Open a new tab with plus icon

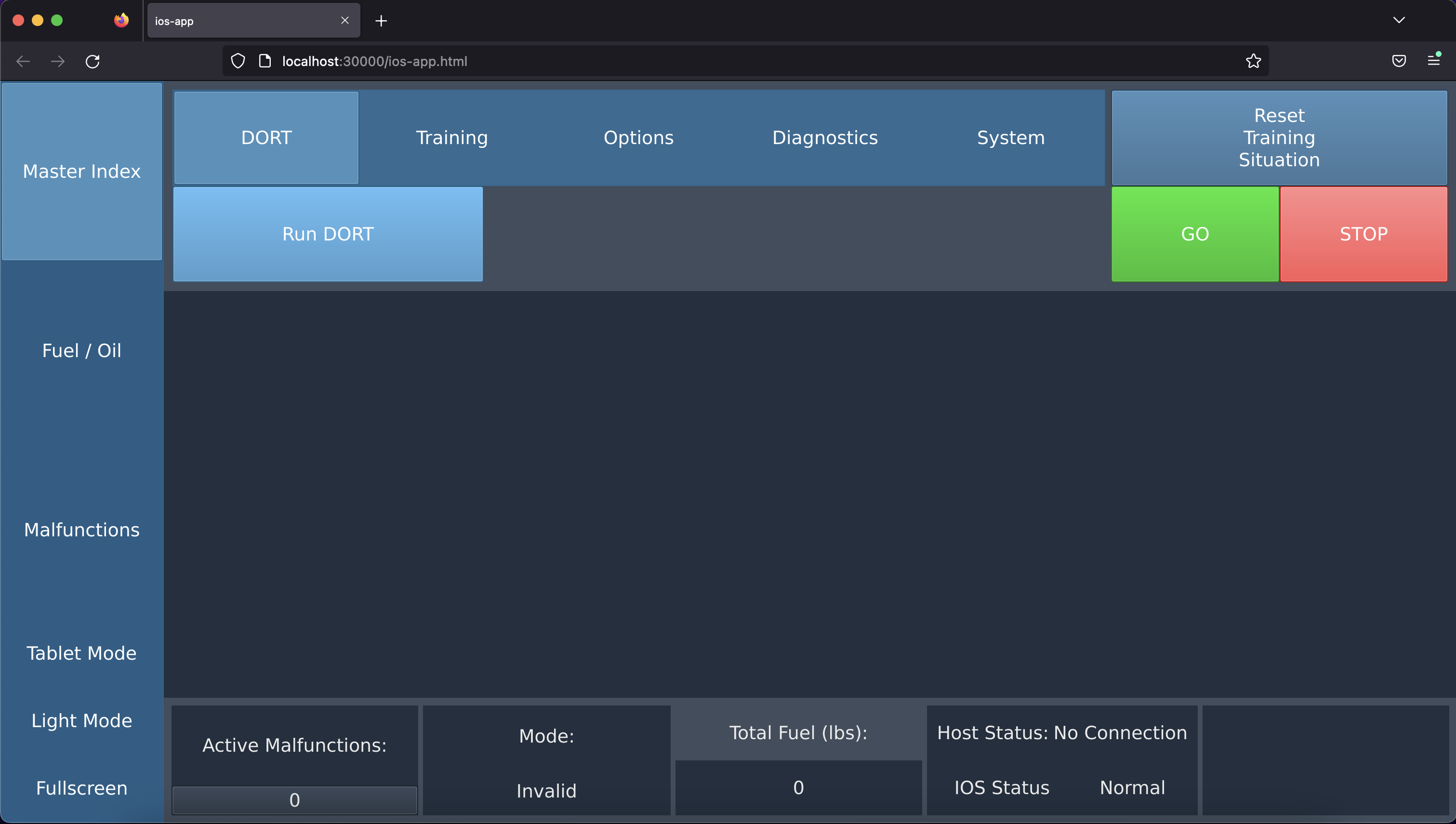pyautogui.click(x=381, y=21)
